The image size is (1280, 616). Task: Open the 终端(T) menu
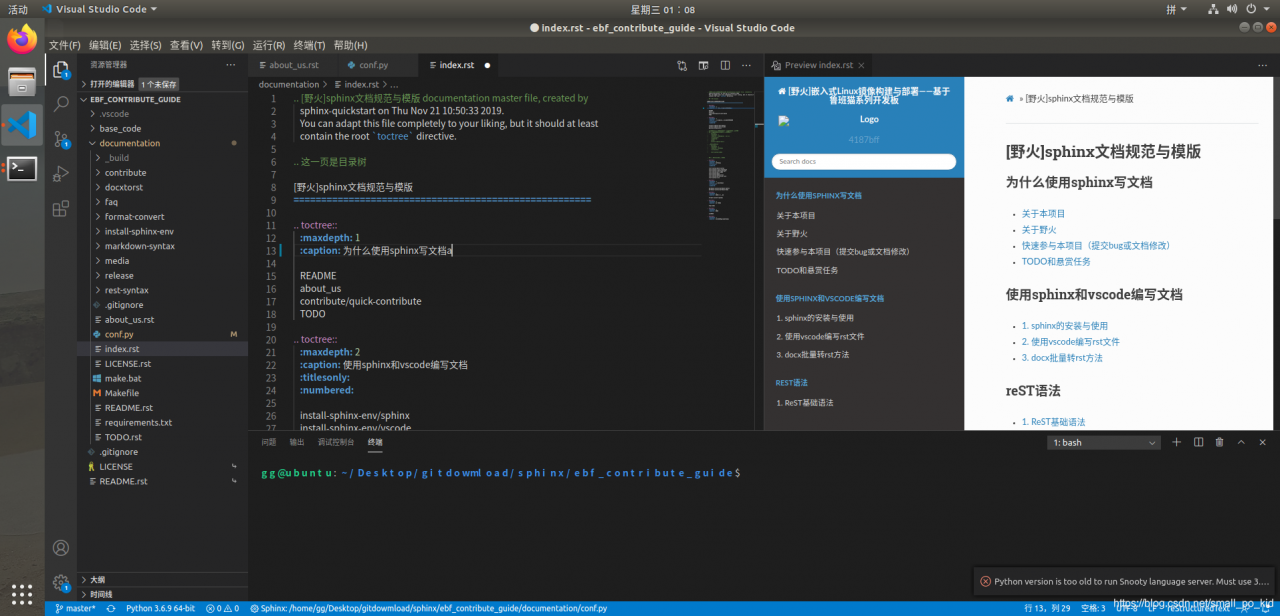coord(309,45)
